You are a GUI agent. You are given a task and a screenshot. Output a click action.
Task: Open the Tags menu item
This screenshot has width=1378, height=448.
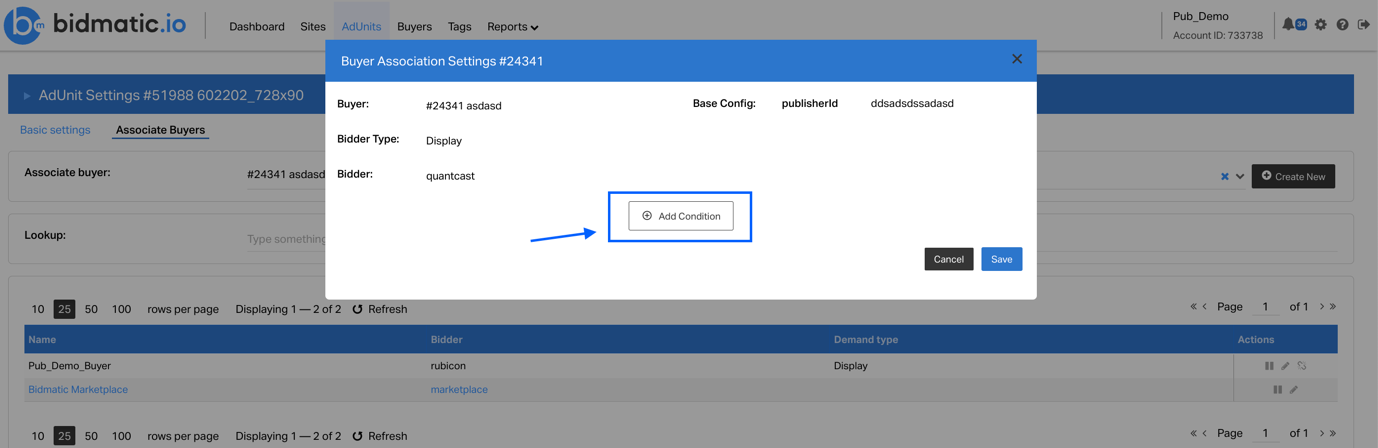point(460,27)
